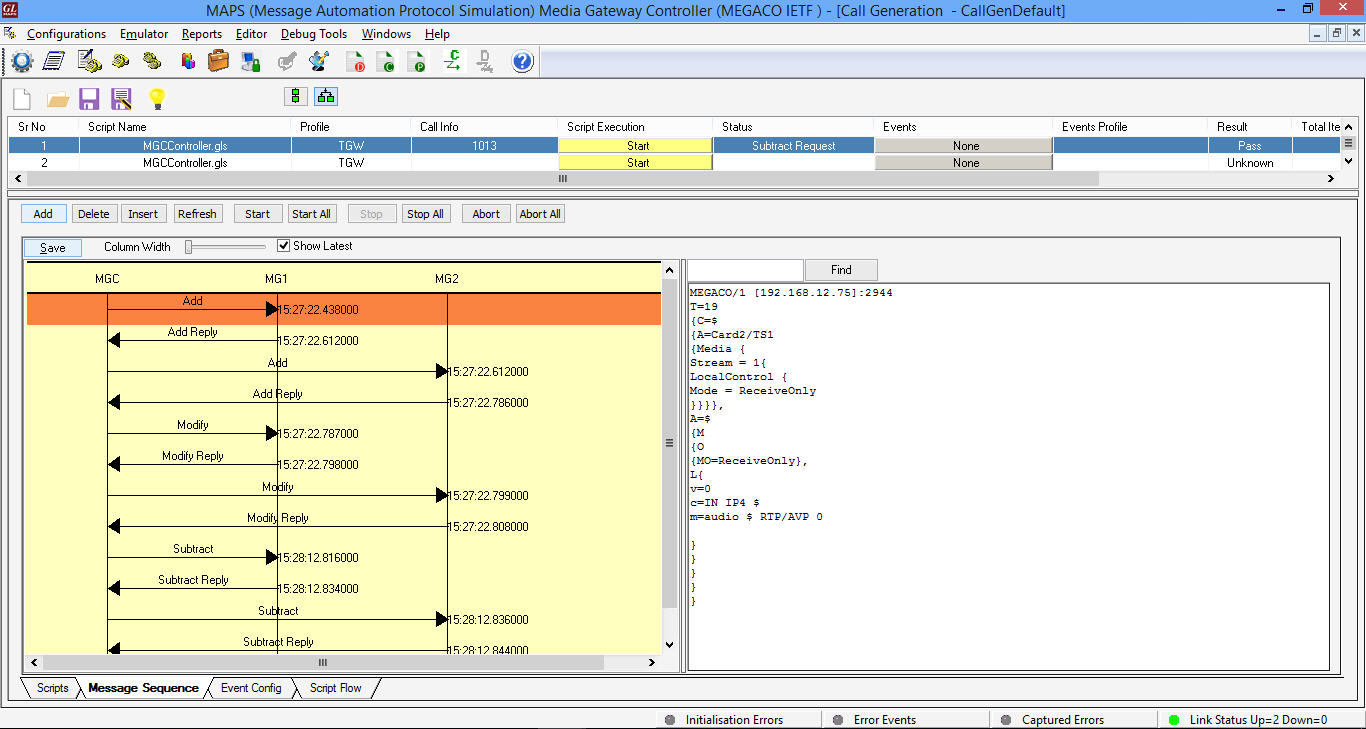The image size is (1366, 729).
Task: Open the Help menu
Action: 437,34
